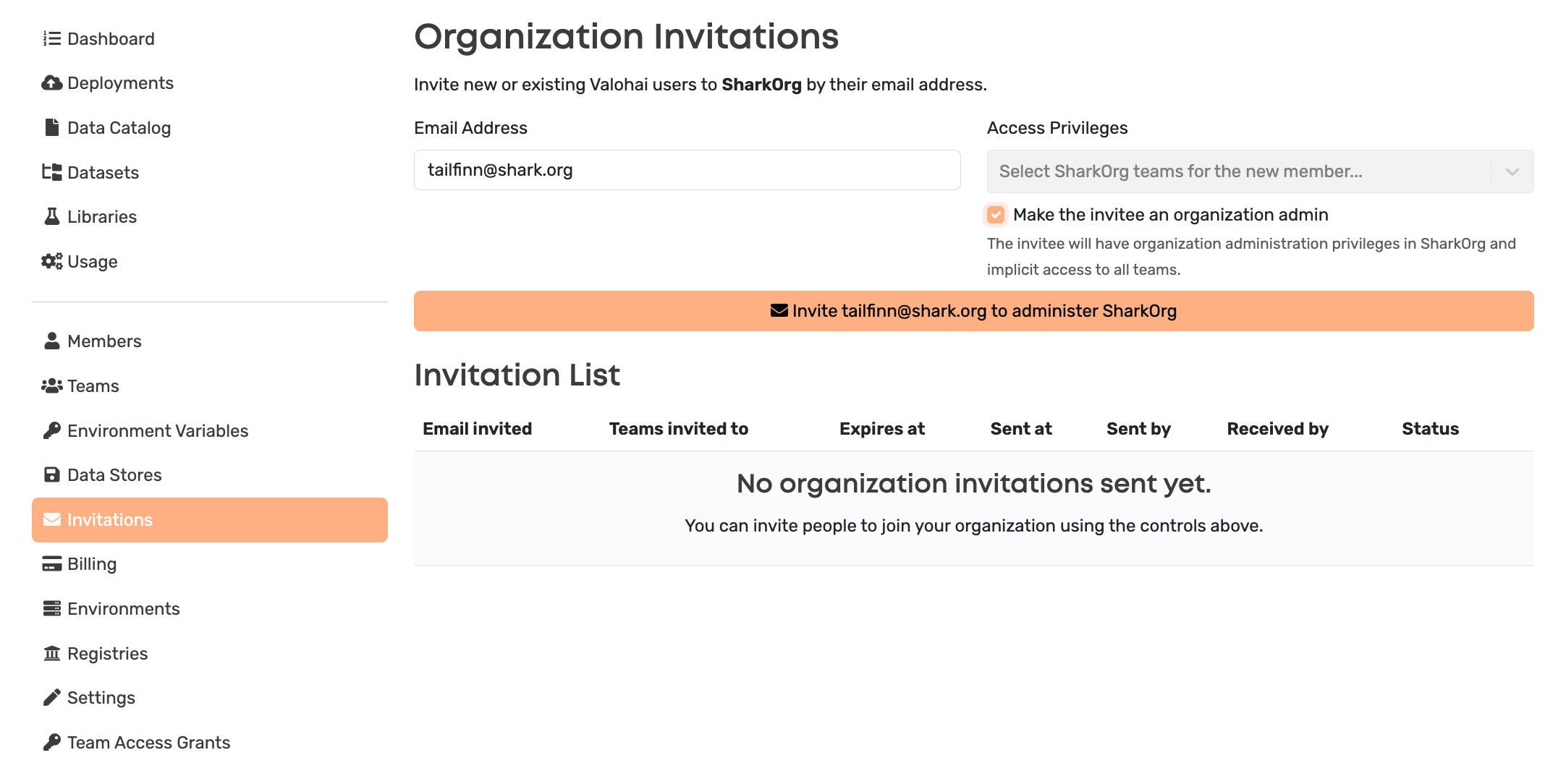This screenshot has height=784, width=1566.
Task: Go to the Billing section
Action: click(92, 564)
